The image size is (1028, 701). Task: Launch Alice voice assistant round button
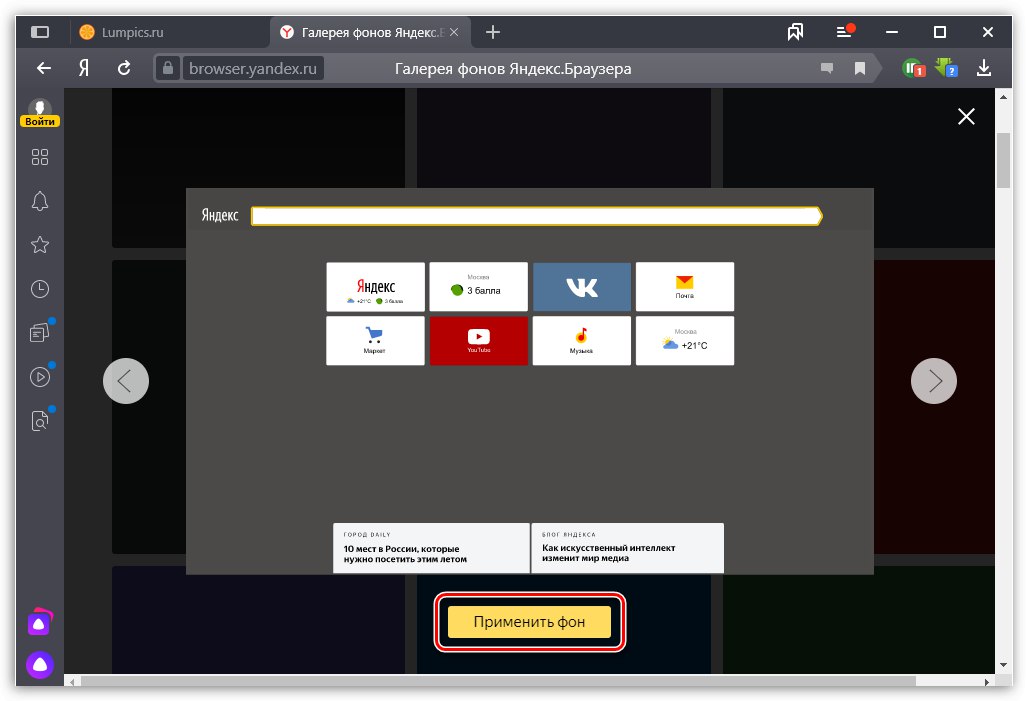tap(40, 666)
